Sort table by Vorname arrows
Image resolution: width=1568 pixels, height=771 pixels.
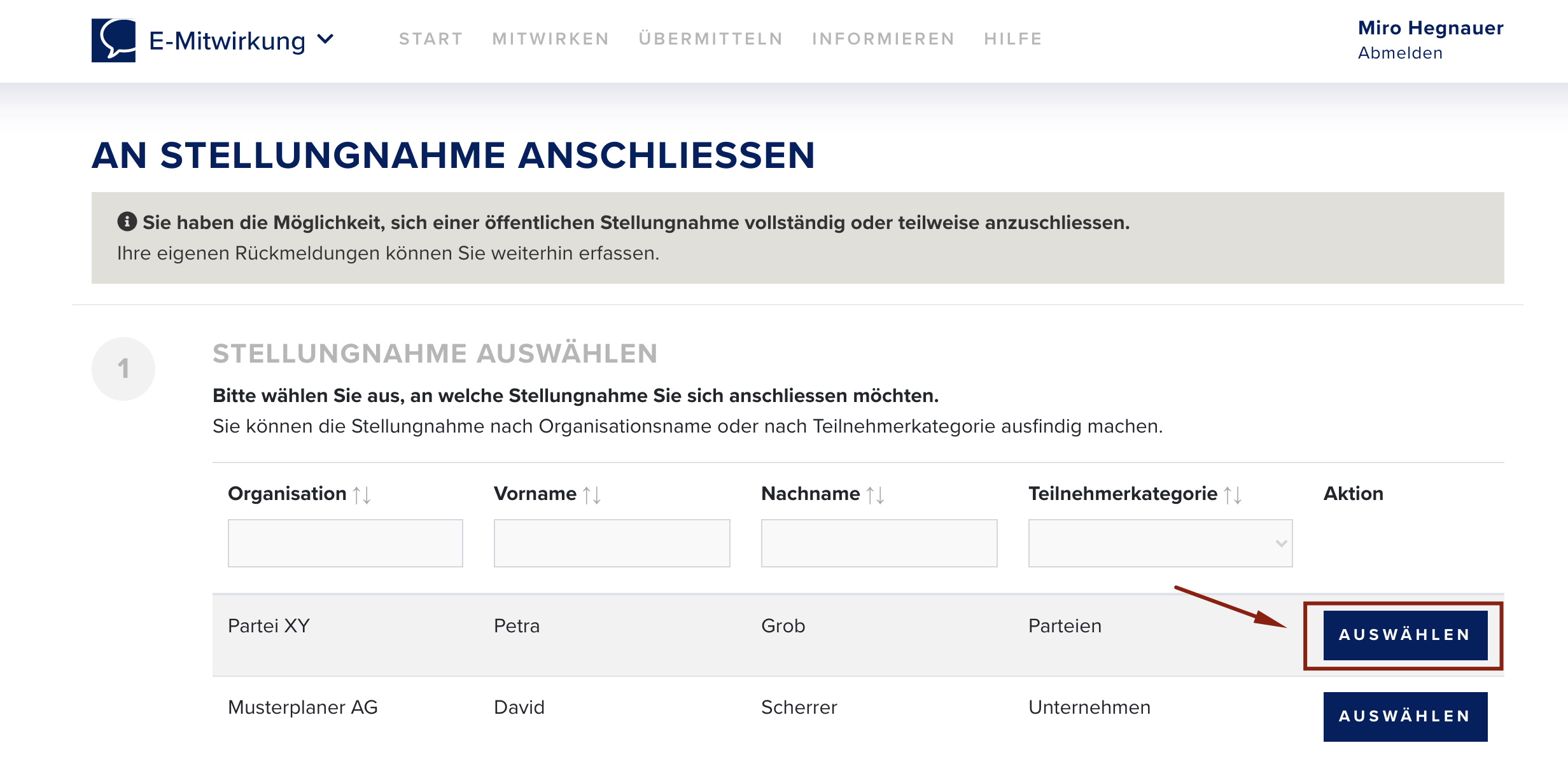(592, 495)
